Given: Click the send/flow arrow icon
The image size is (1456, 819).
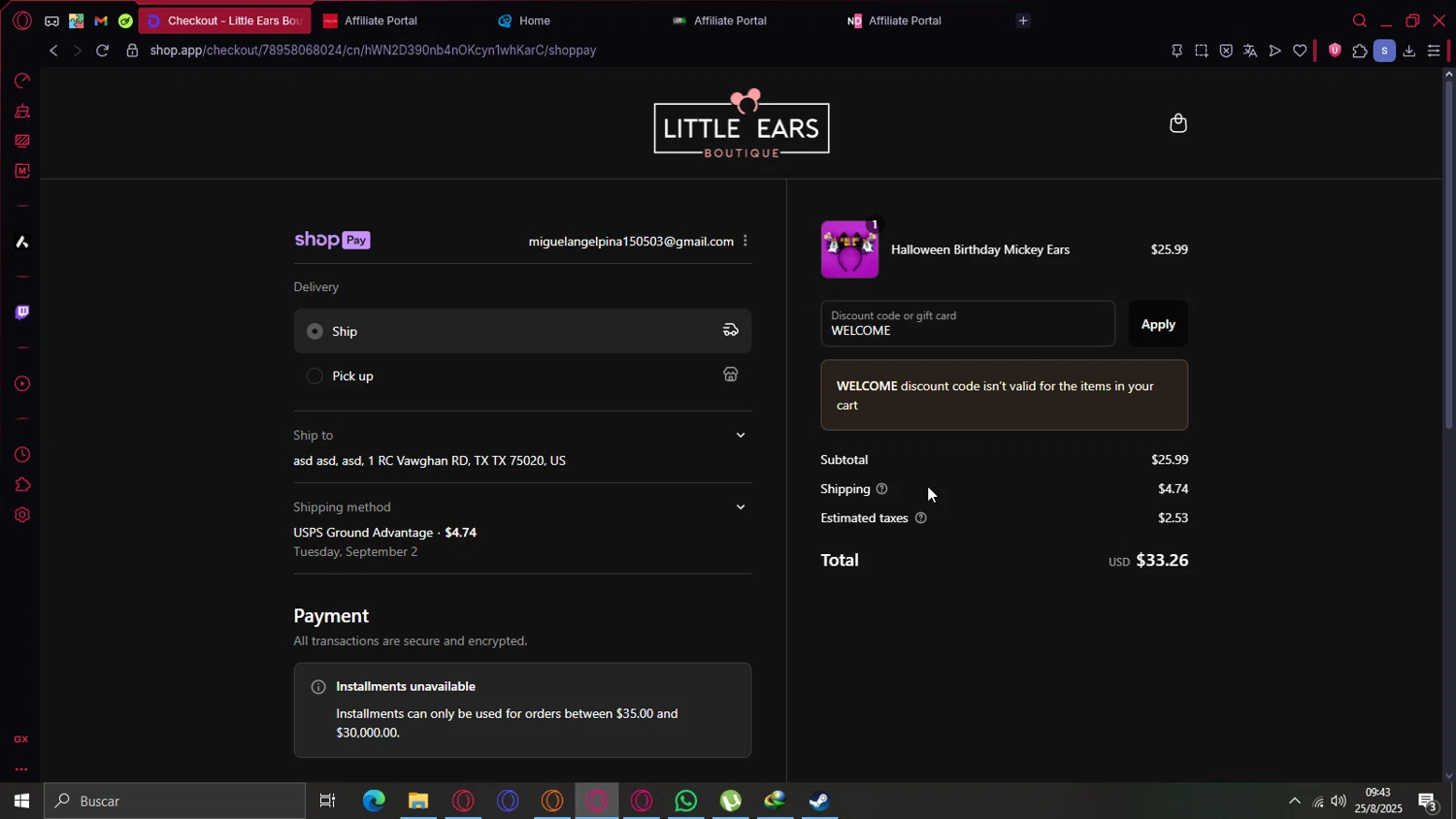Looking at the screenshot, I should [1275, 50].
